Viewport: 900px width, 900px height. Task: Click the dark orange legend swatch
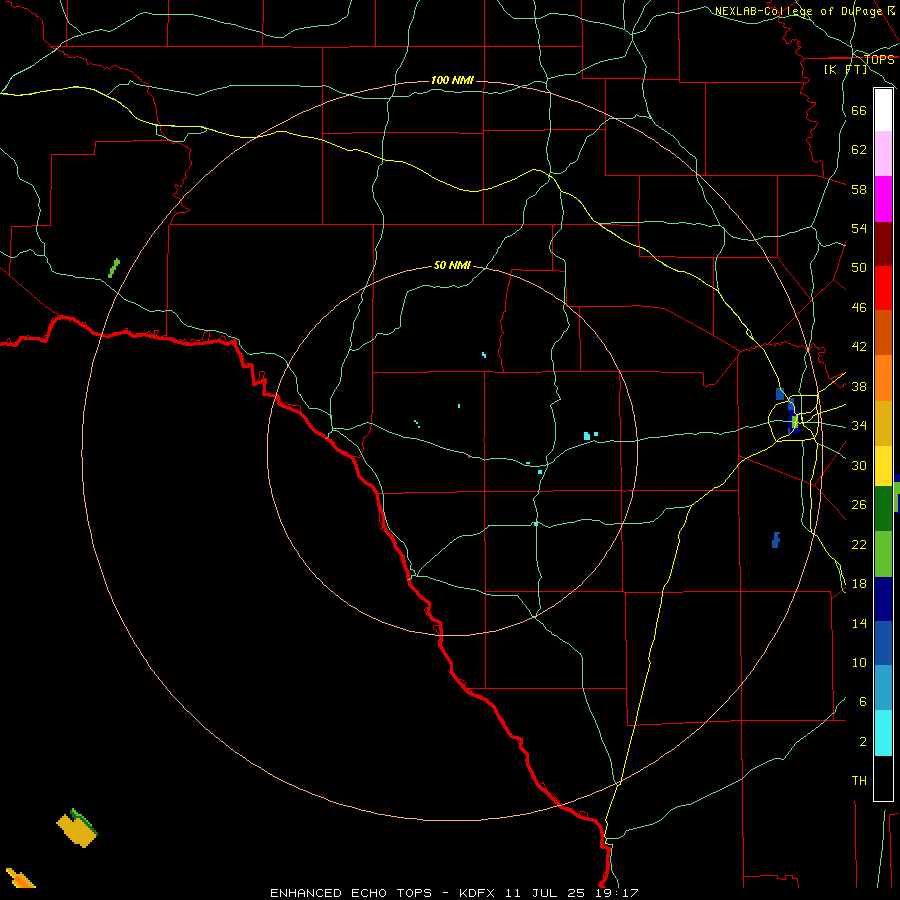883,333
